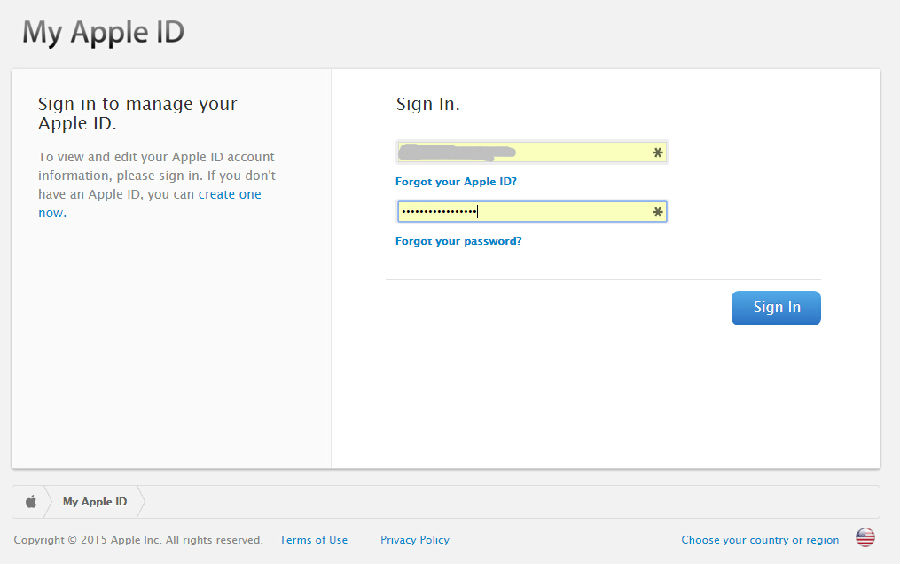Focus the Apple ID email field

pyautogui.click(x=532, y=153)
